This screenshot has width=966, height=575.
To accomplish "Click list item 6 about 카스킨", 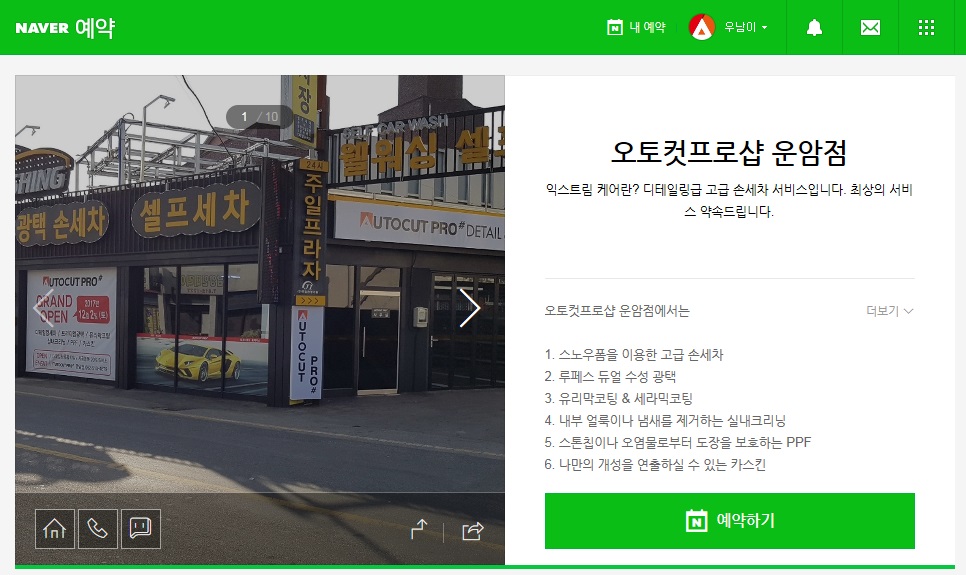I will point(655,465).
